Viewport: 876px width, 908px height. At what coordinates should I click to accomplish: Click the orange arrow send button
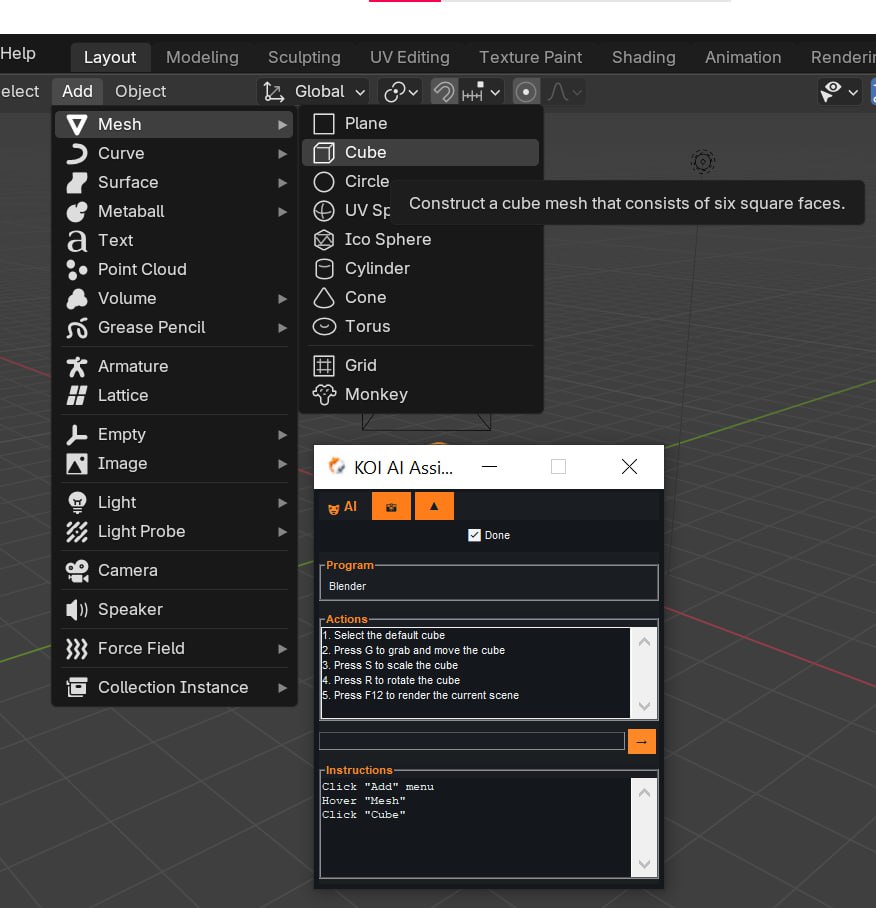coord(642,741)
